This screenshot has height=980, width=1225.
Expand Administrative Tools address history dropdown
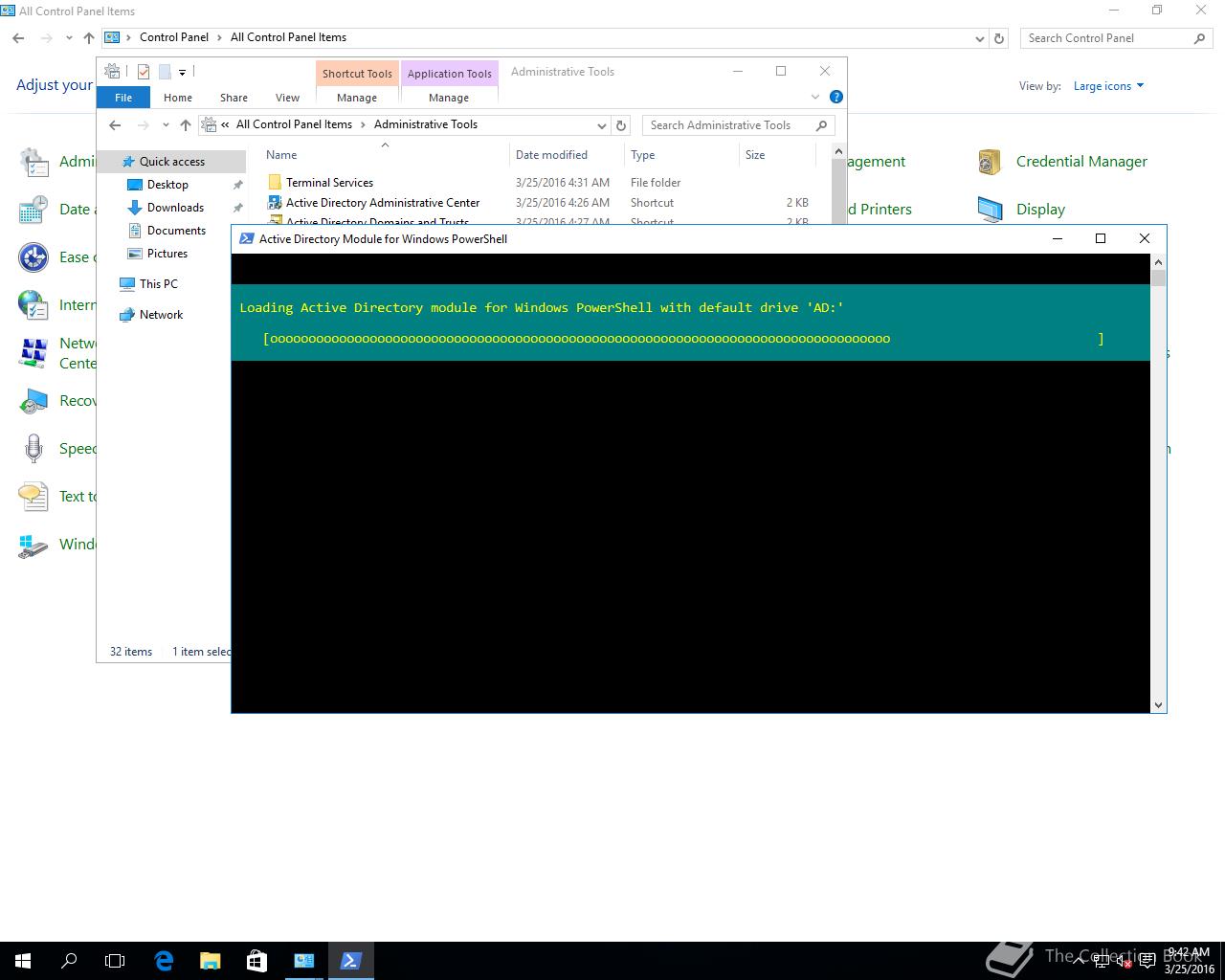click(x=601, y=125)
